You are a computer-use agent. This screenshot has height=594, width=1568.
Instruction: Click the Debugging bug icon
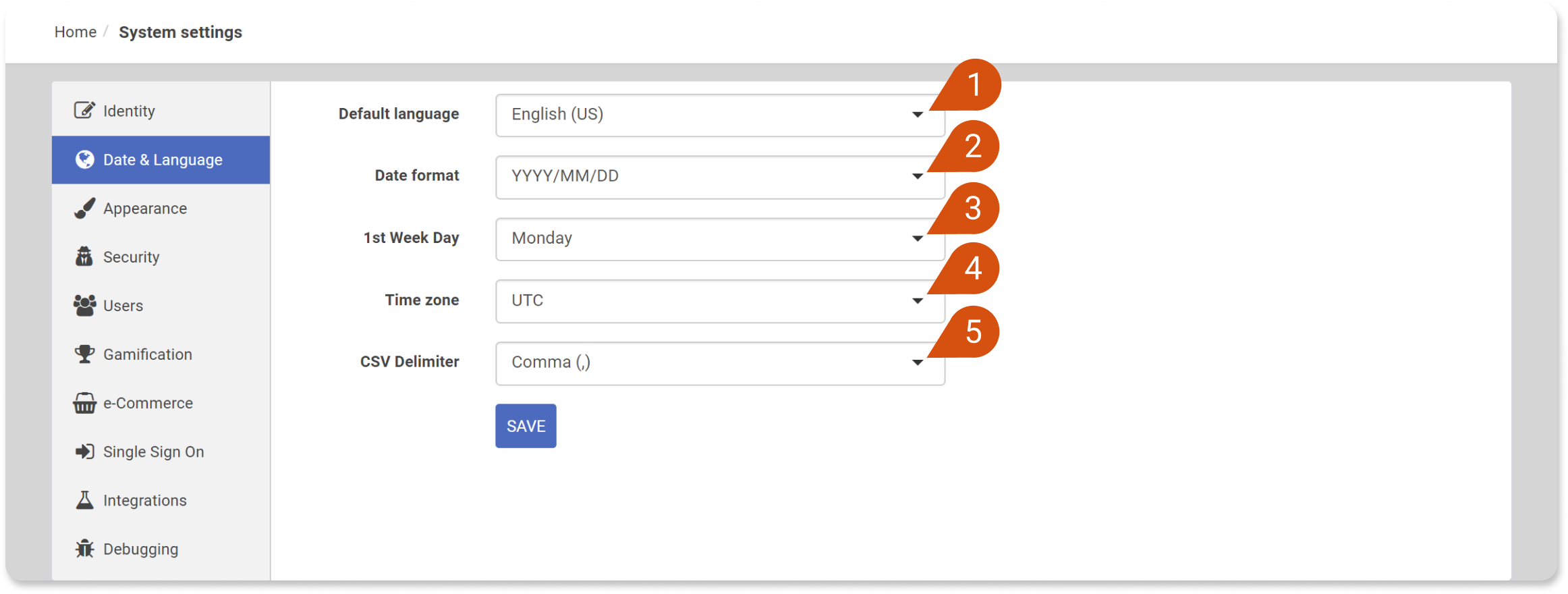[x=84, y=549]
